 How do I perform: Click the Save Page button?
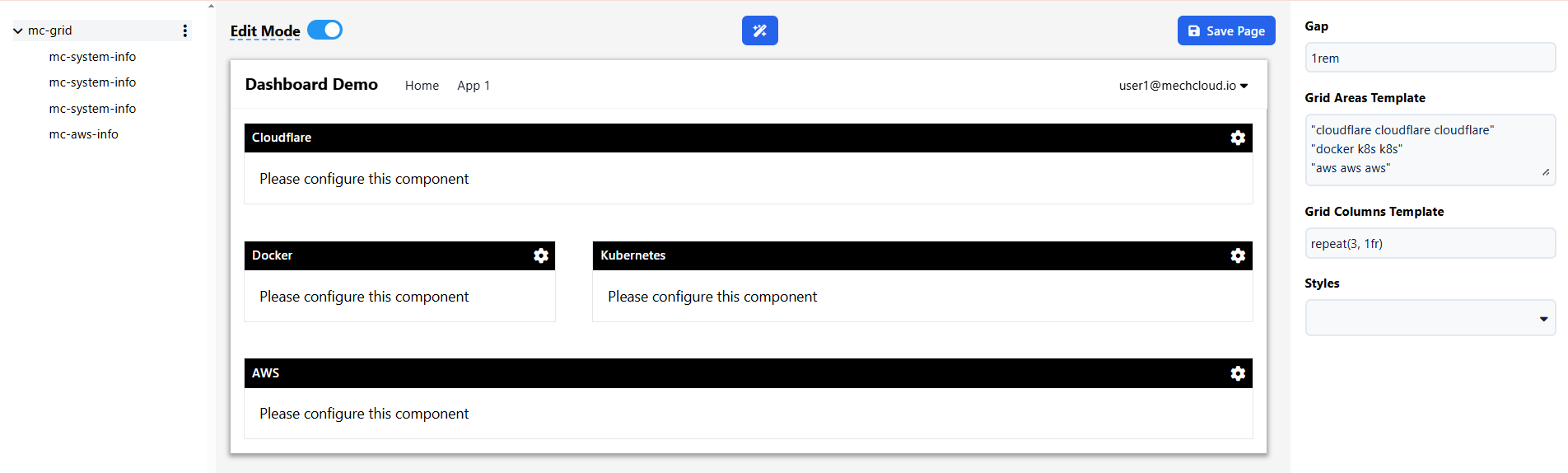1225,30
